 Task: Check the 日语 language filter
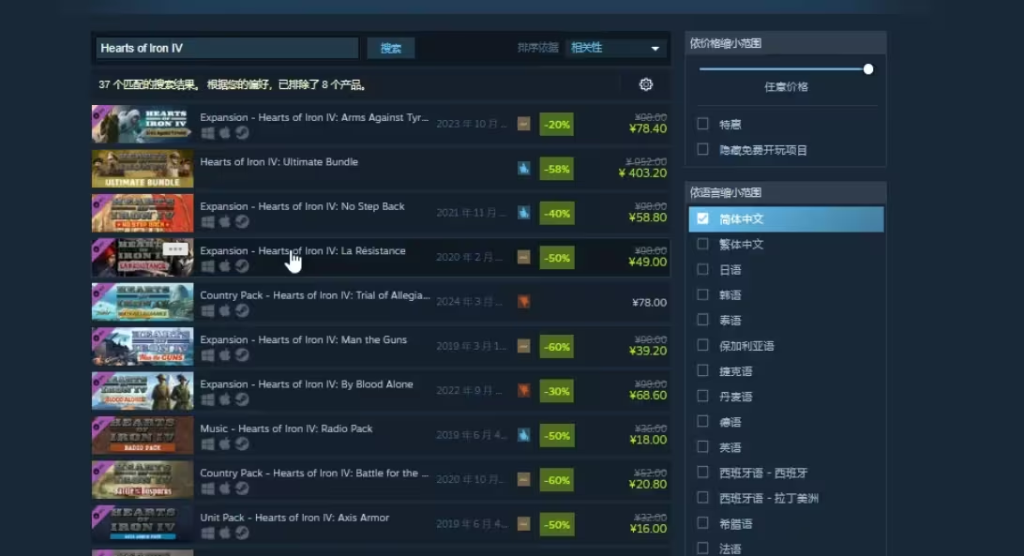[703, 269]
